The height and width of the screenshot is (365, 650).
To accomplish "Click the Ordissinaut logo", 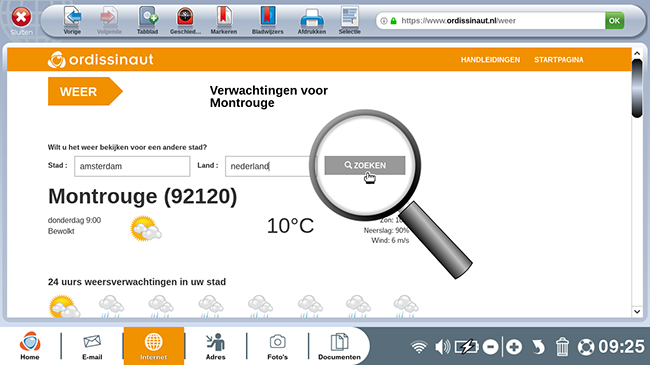I will coord(100,60).
